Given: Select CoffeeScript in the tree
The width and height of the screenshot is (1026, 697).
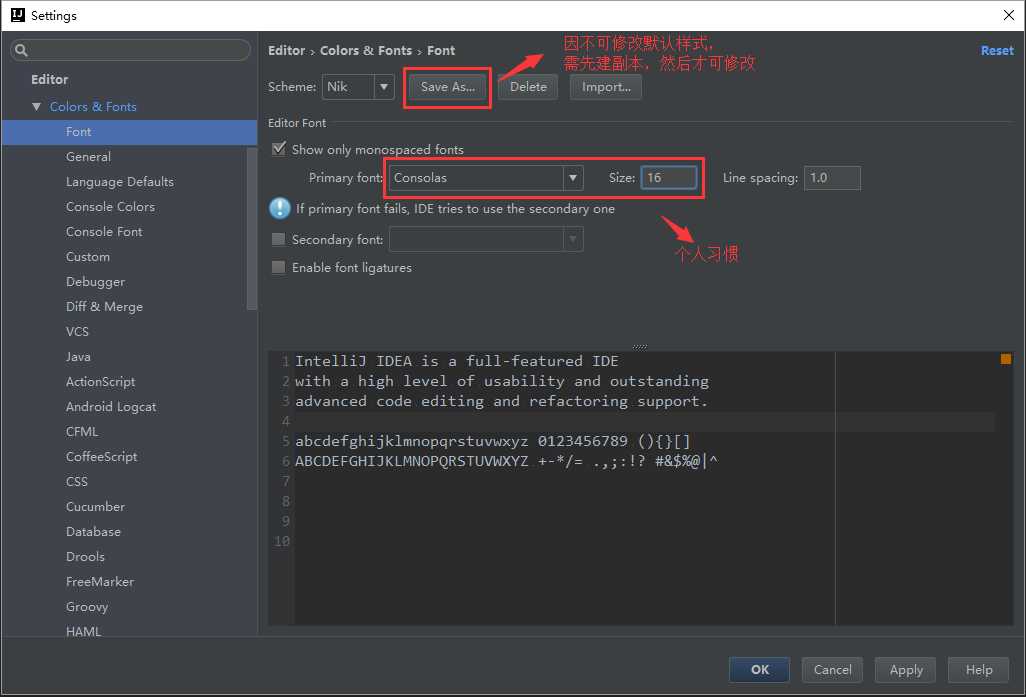Looking at the screenshot, I should pos(101,456).
